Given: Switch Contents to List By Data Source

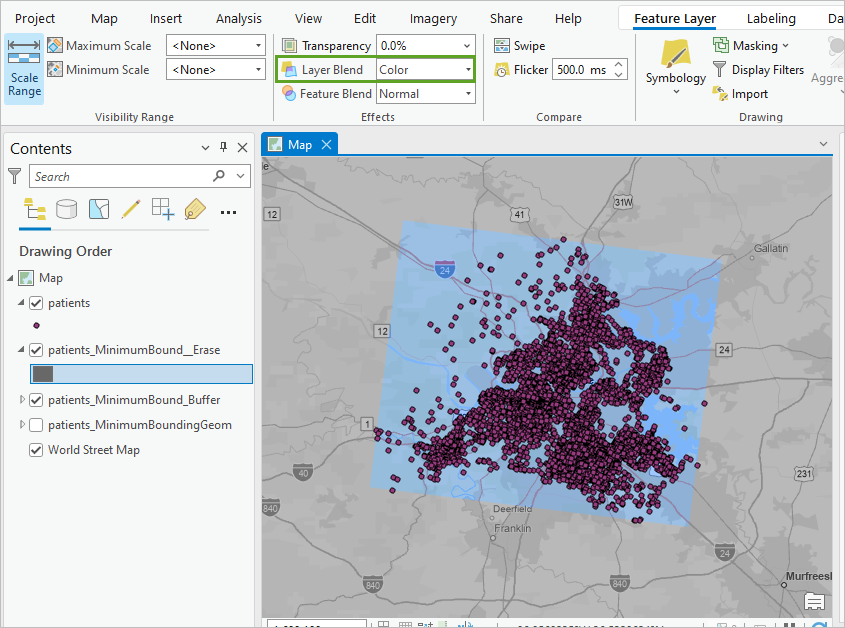Looking at the screenshot, I should tap(66, 210).
